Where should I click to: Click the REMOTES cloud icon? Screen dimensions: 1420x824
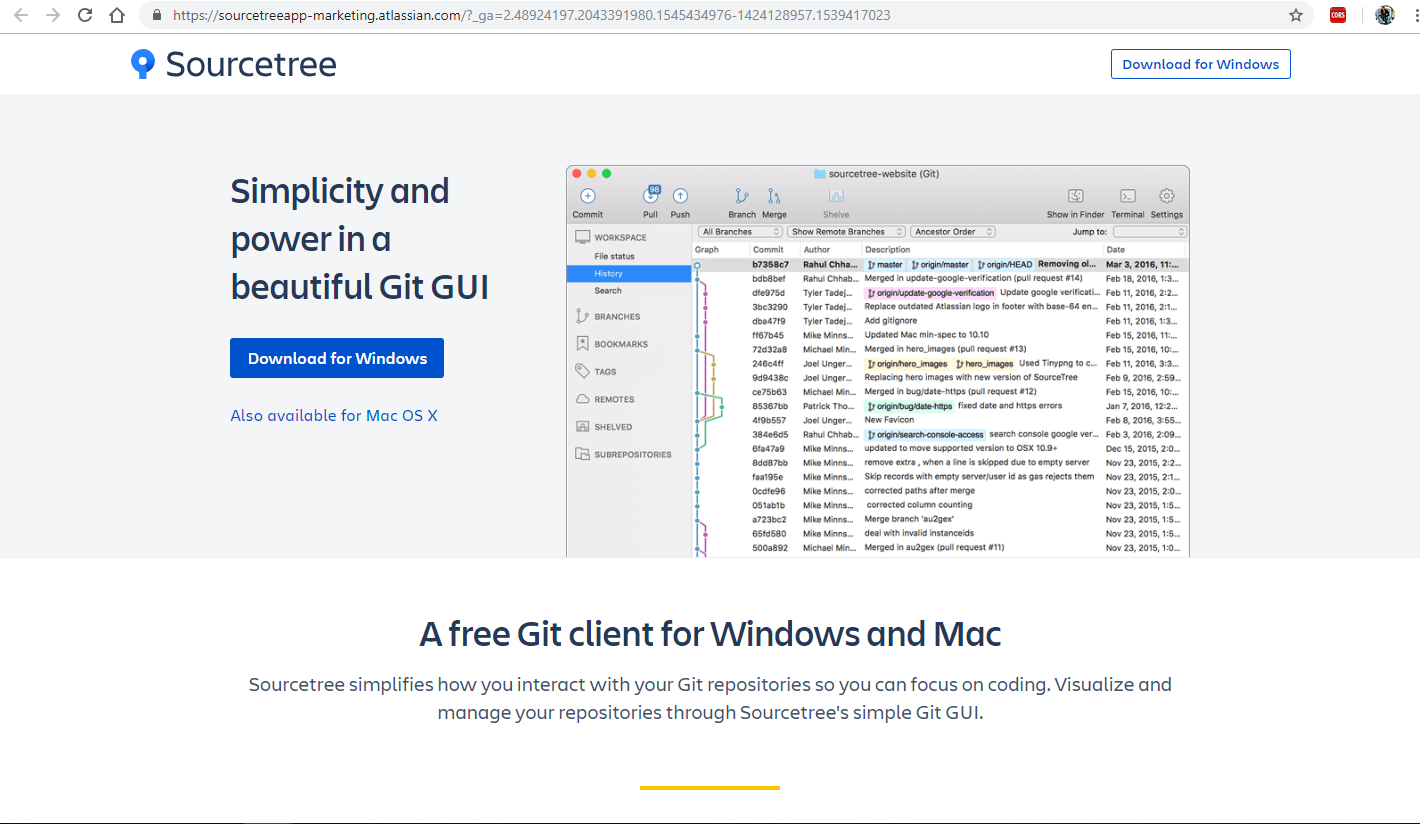(582, 399)
